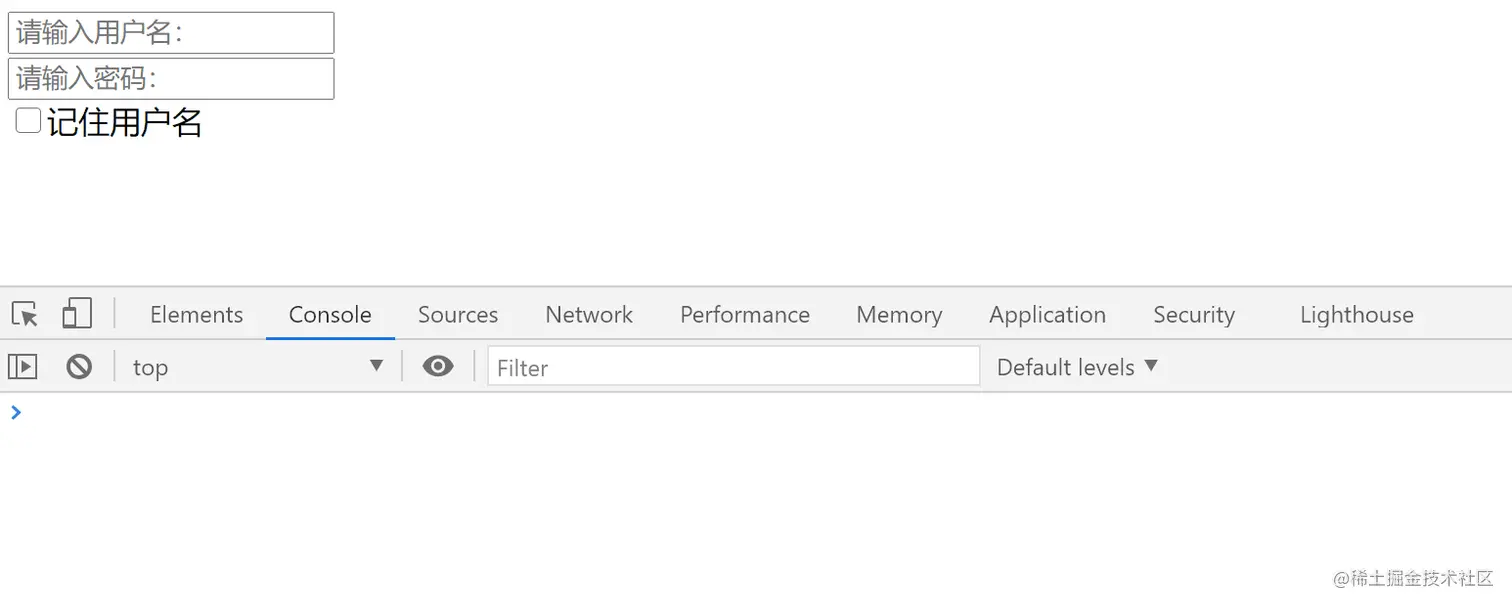Toggle the device toolbar icon

click(x=77, y=314)
